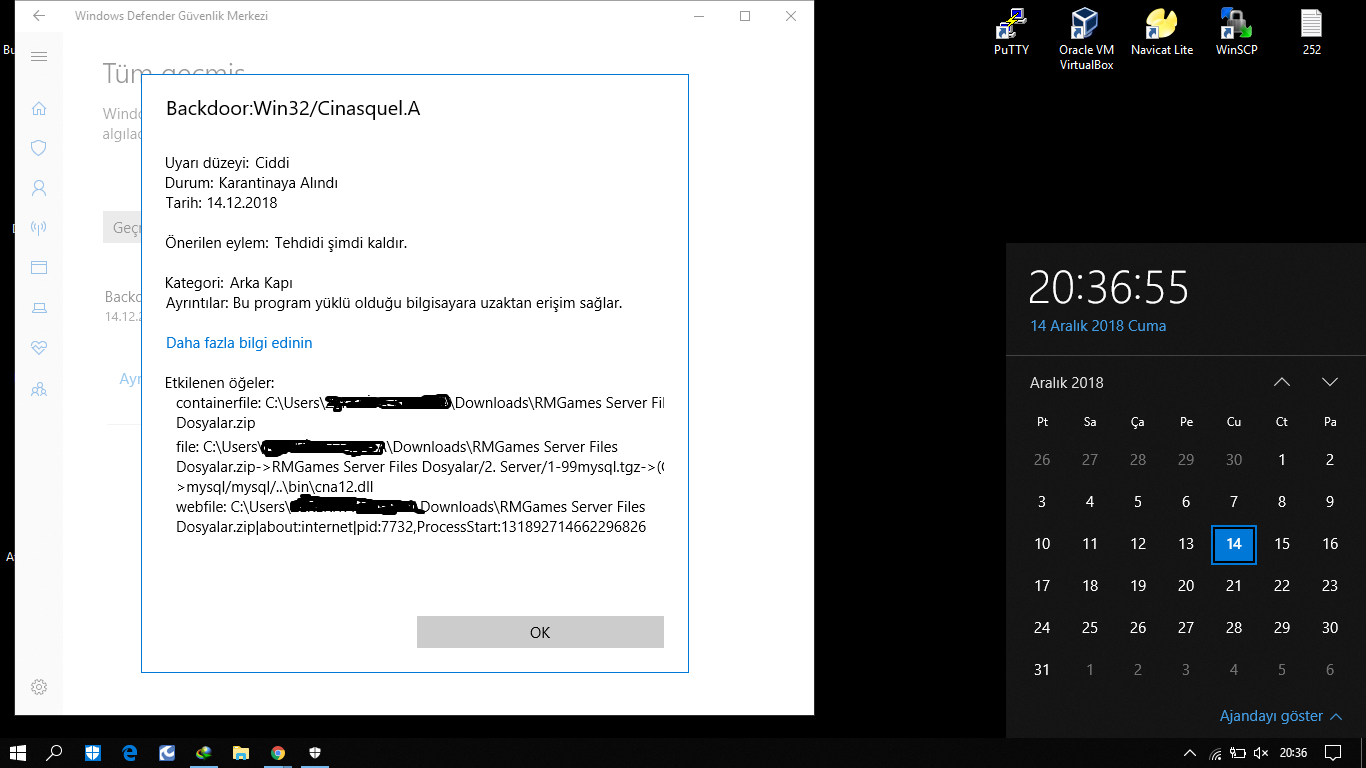Viewport: 1366px width, 768px height.
Task: Click OK in the threat details dialog
Action: click(540, 632)
